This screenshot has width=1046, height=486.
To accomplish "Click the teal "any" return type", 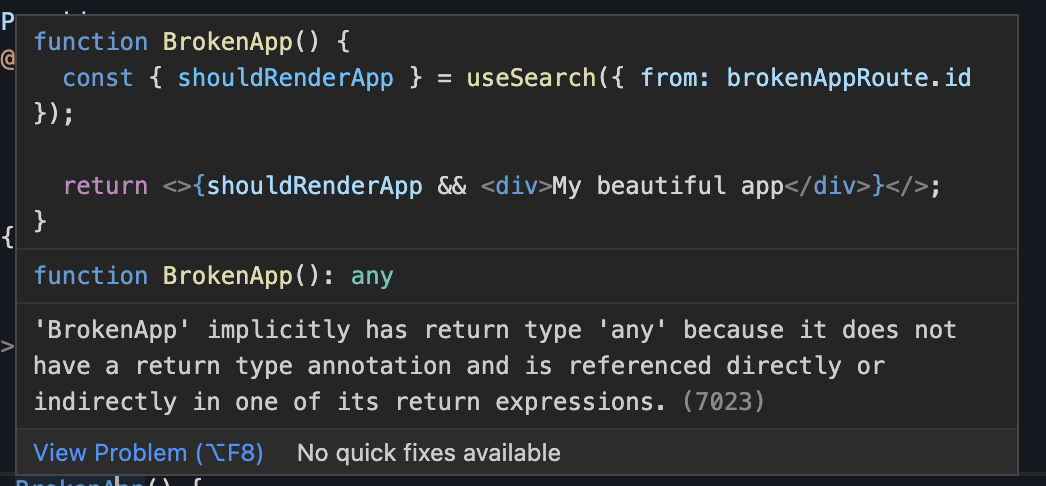I will pos(372,276).
